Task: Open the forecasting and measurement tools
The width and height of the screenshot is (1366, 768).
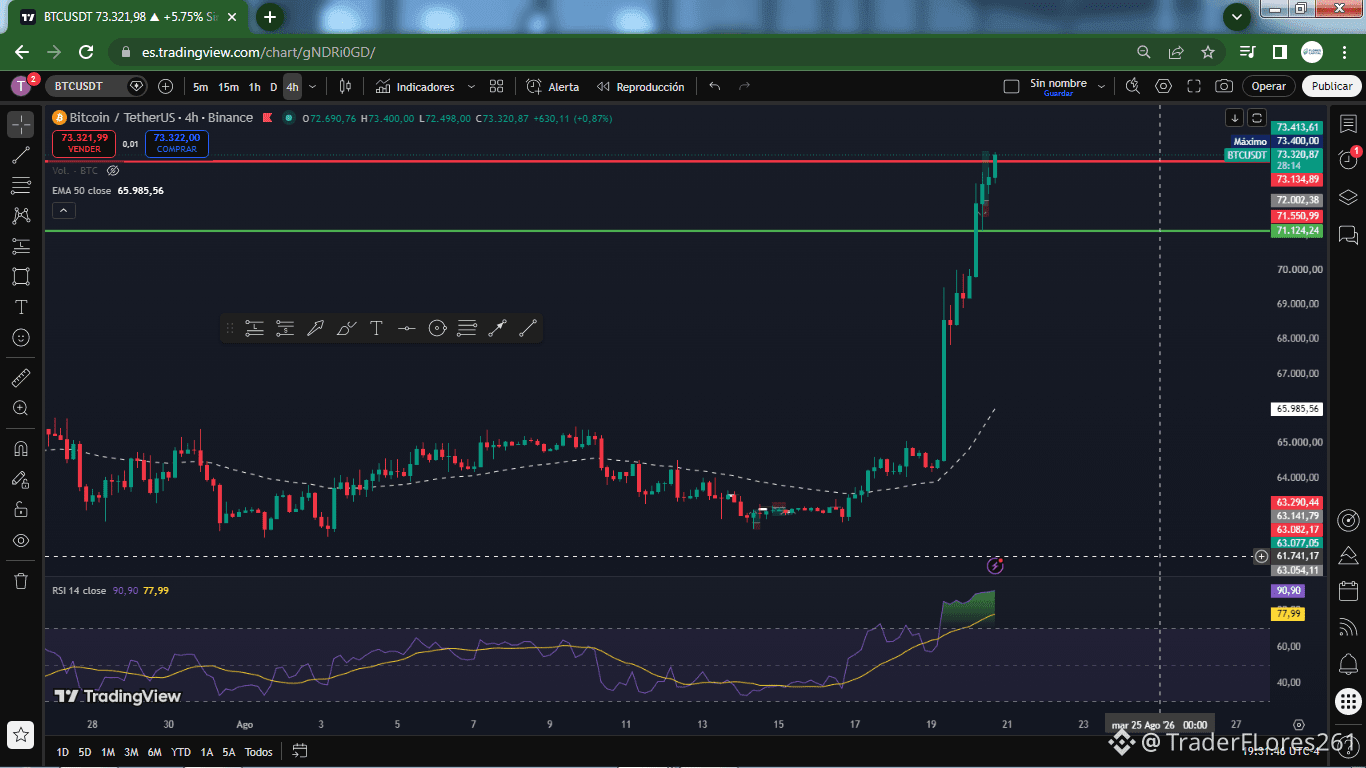Action: point(21,246)
